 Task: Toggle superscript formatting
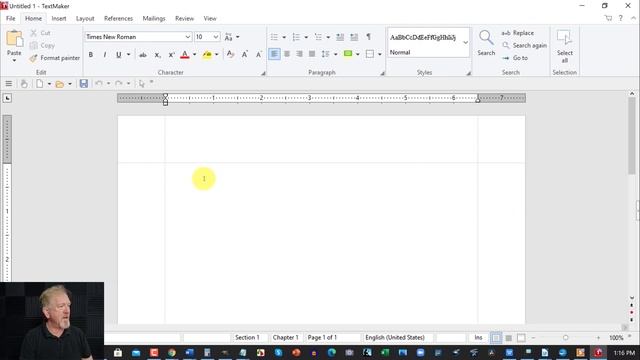tap(171, 54)
